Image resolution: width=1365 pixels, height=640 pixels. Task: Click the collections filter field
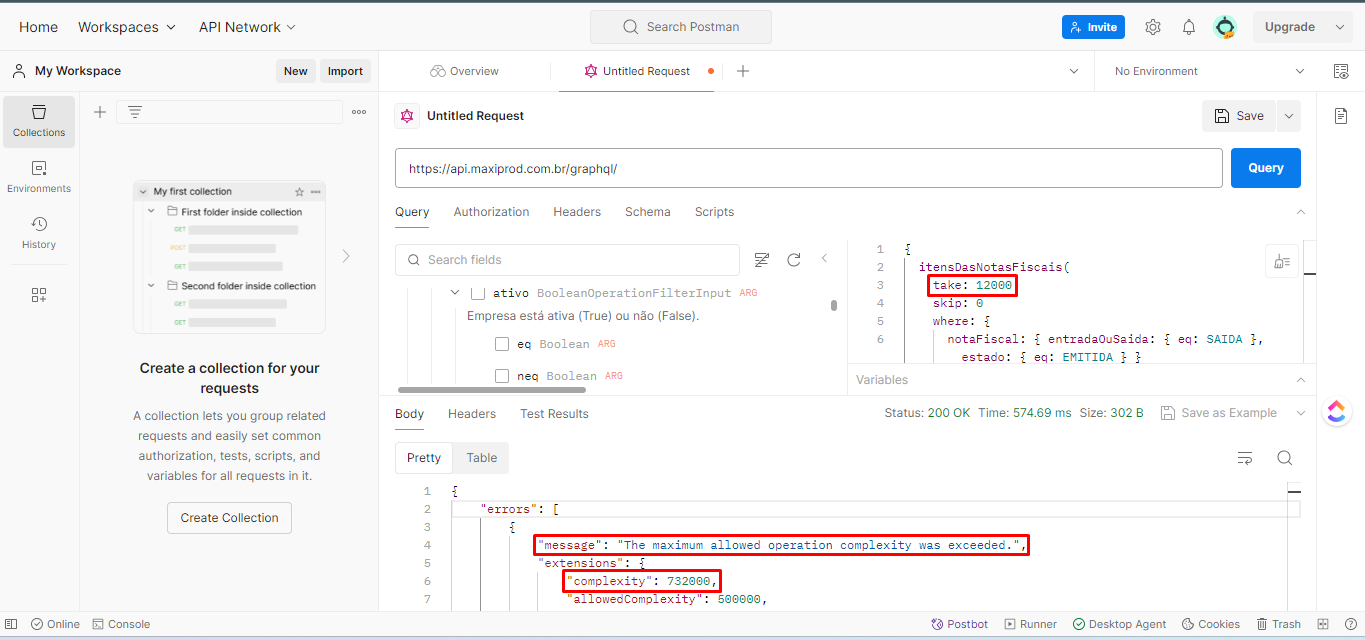point(230,112)
